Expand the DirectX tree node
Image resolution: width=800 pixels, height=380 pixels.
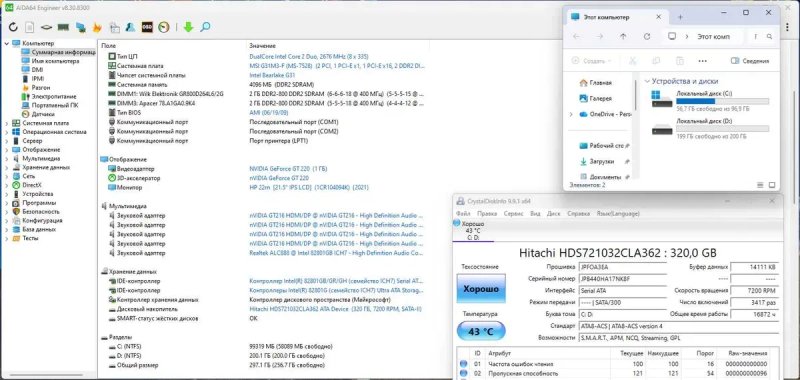[x=6, y=185]
